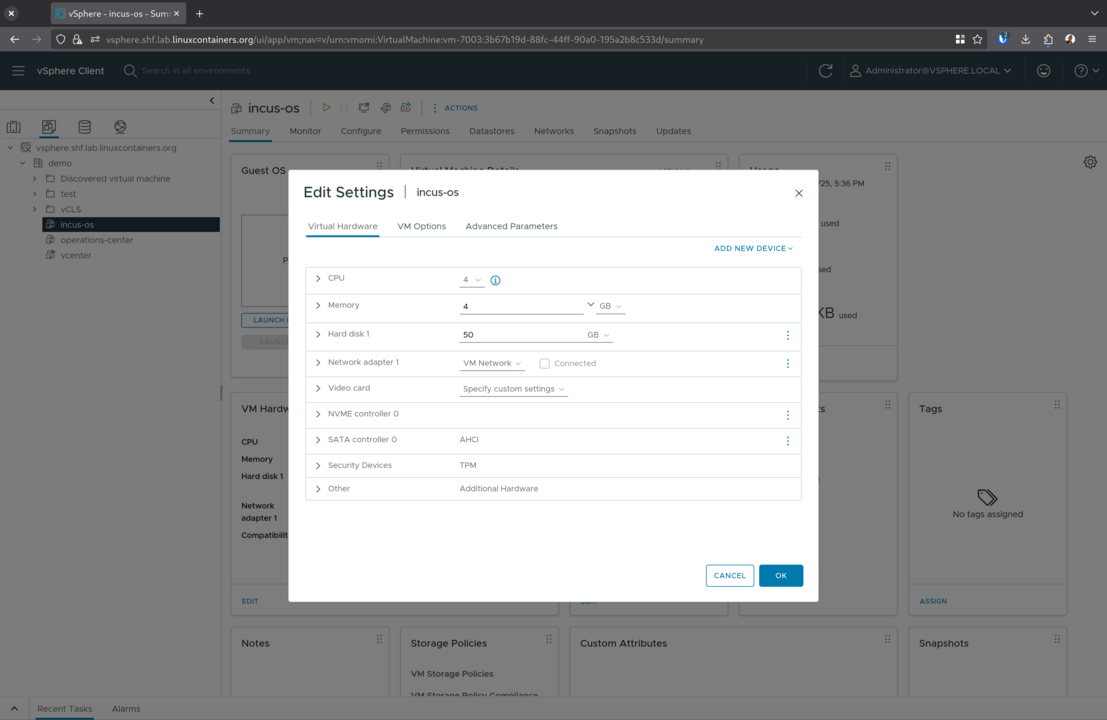Open the Memory unit GB dropdown
The height and width of the screenshot is (720, 1107).
[x=610, y=306]
